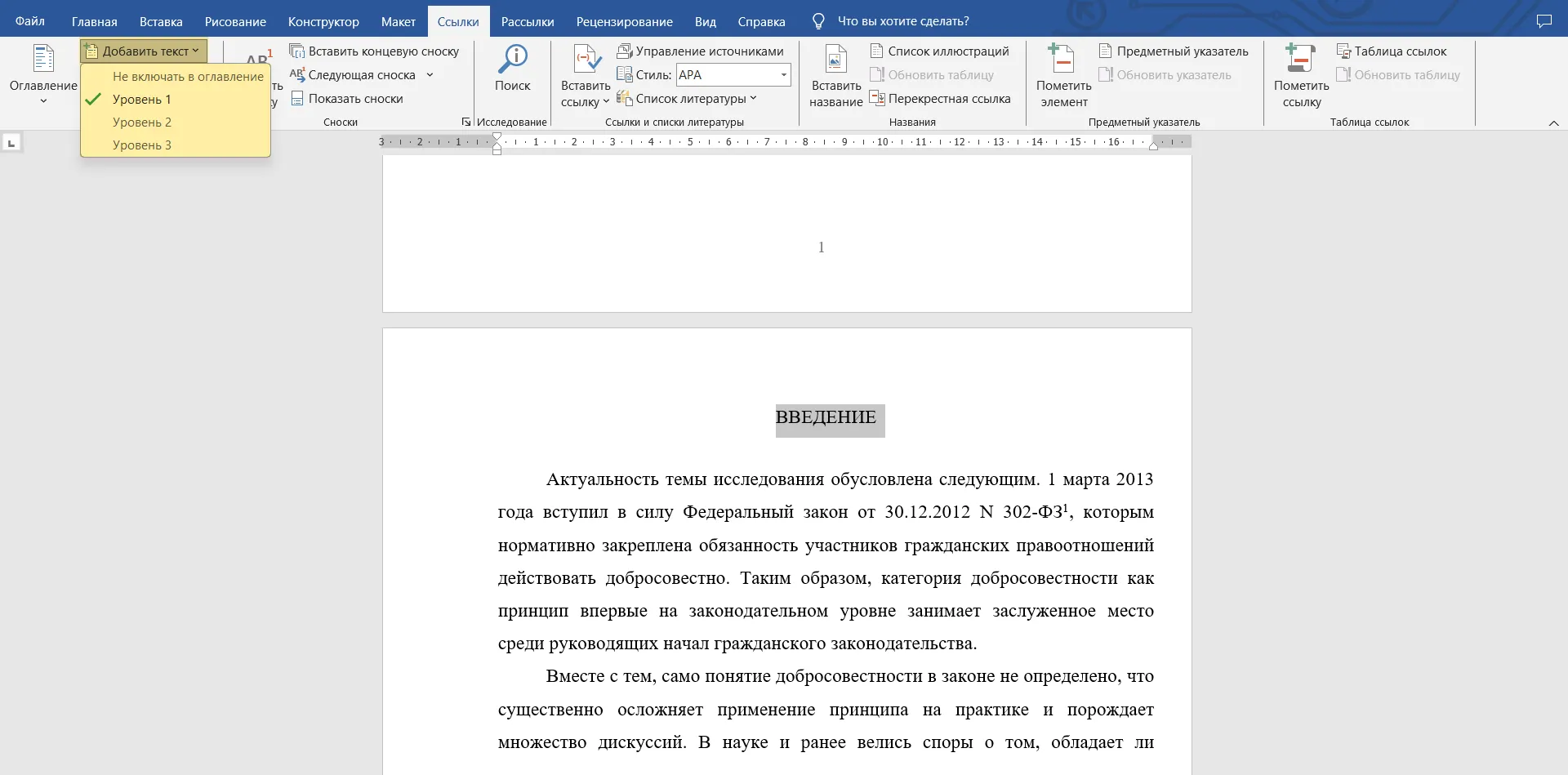Image resolution: width=1568 pixels, height=775 pixels.
Task: Select Не включать в оглавление
Action: click(x=176, y=76)
